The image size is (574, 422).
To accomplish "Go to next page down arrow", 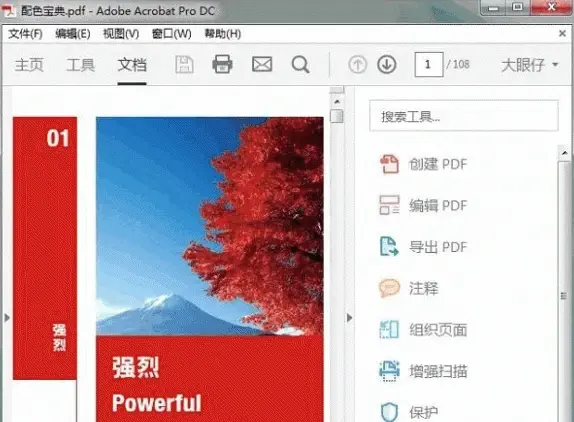I will 387,64.
